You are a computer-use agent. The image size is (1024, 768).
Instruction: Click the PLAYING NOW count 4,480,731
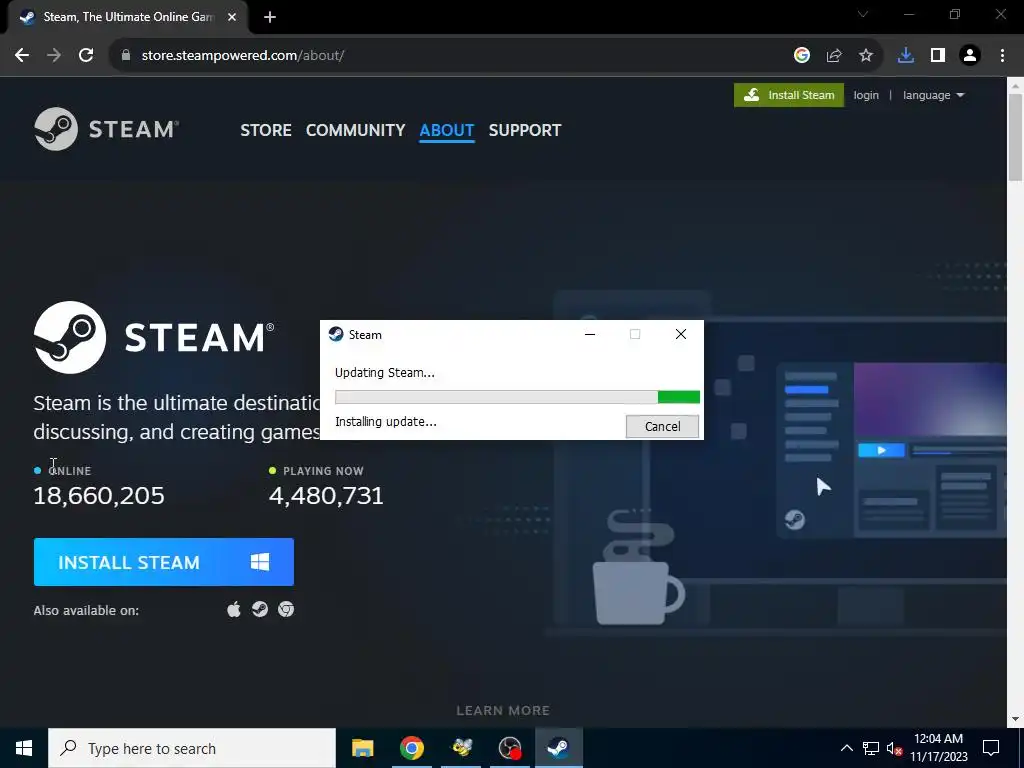coord(326,496)
